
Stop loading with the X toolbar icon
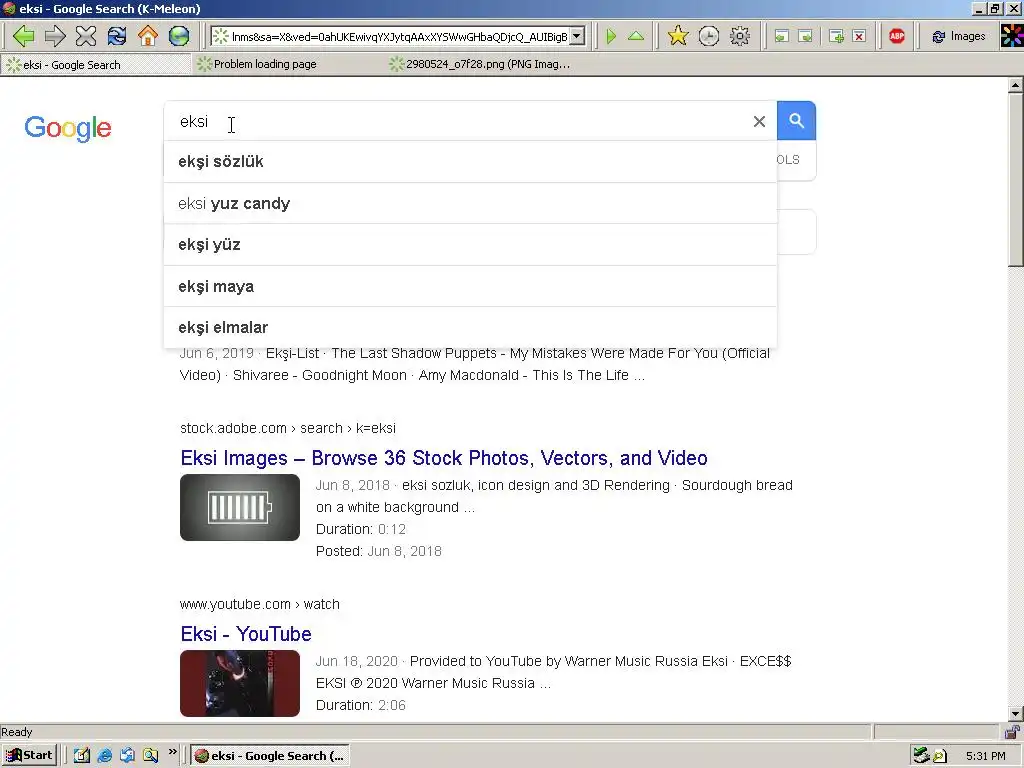coord(86,36)
